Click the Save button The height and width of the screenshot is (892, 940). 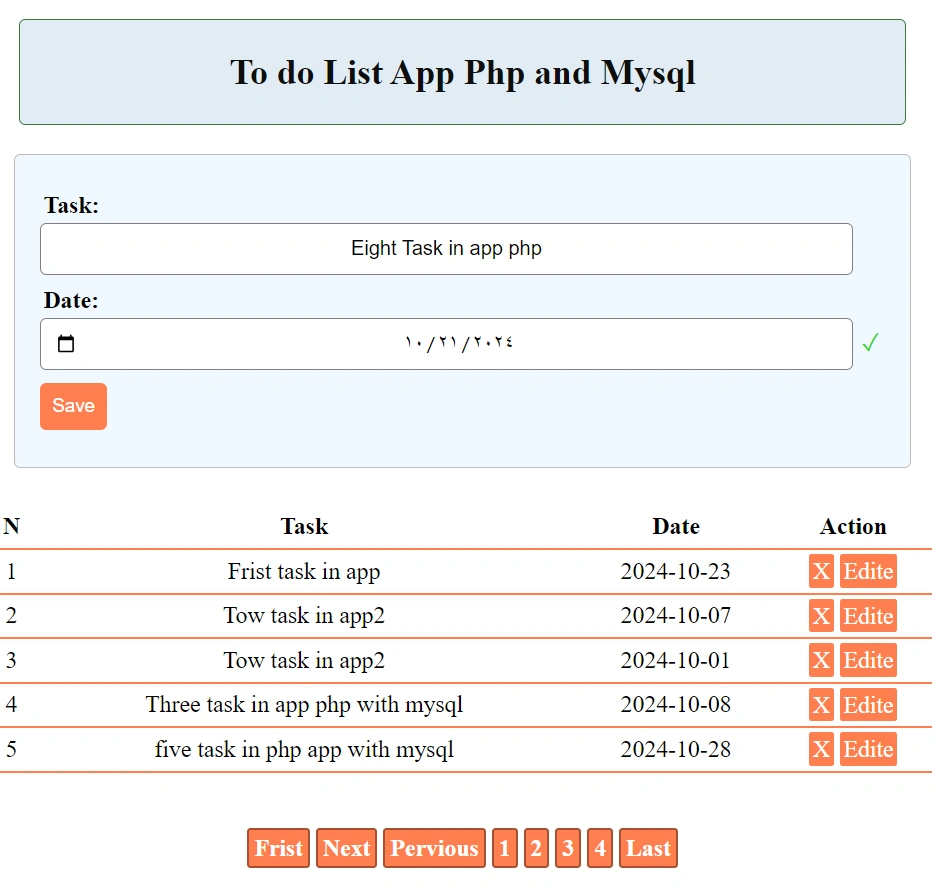[x=73, y=406]
